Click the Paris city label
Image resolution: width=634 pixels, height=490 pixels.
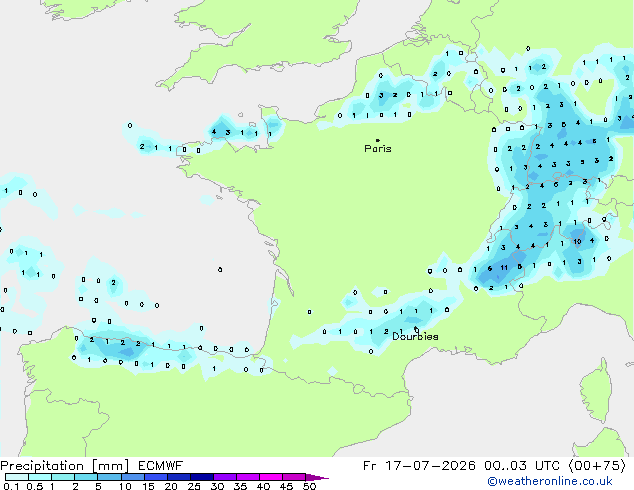[x=378, y=149]
